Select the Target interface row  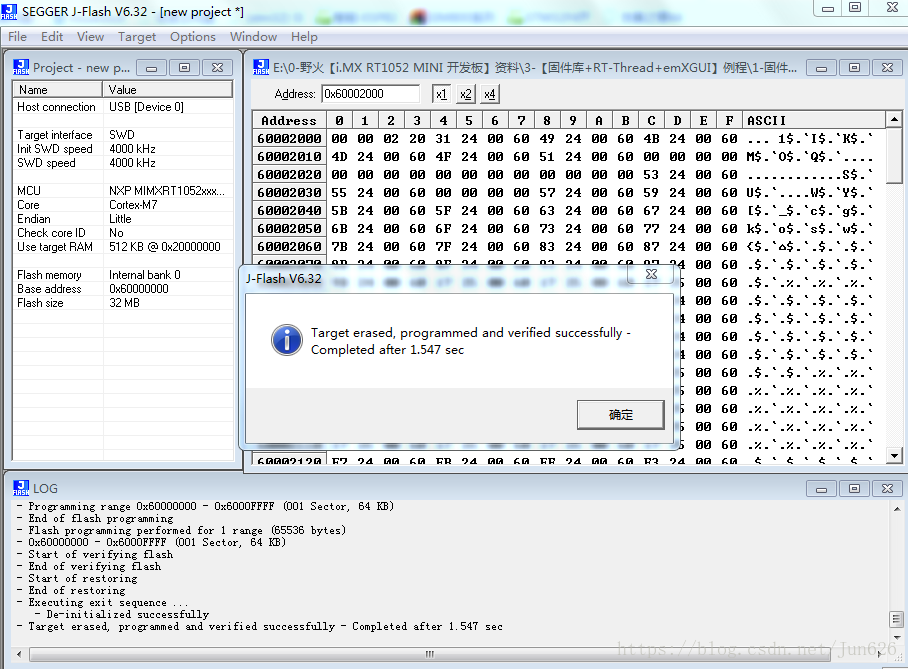(123, 135)
